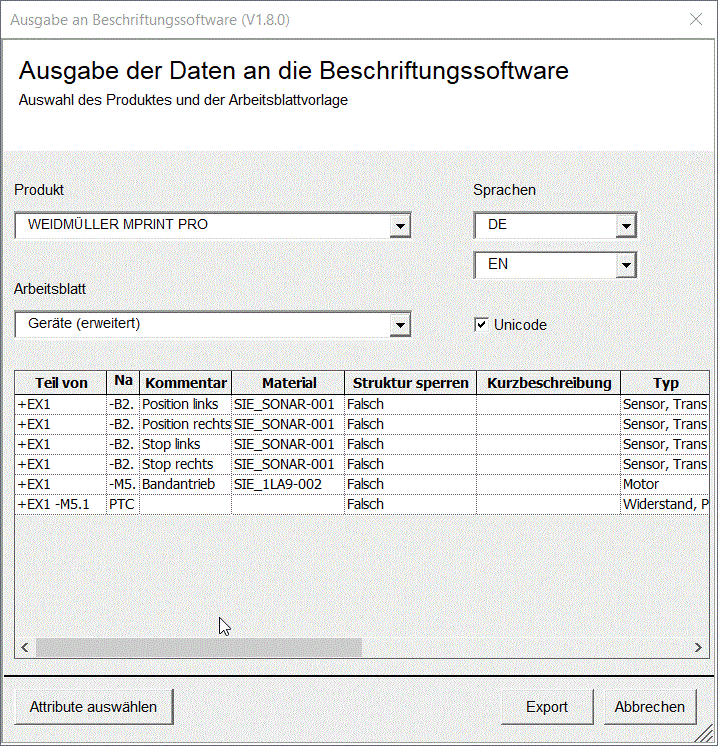
Task: Select the Teil von column header
Action: click(x=61, y=383)
